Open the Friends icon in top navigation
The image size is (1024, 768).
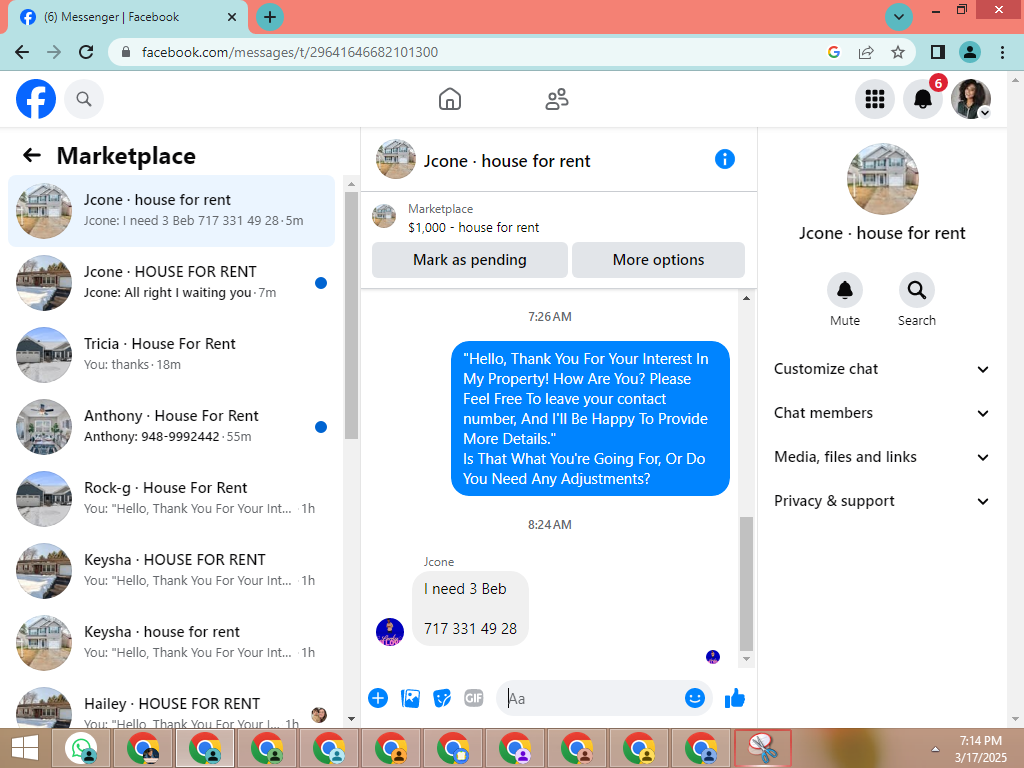[556, 99]
